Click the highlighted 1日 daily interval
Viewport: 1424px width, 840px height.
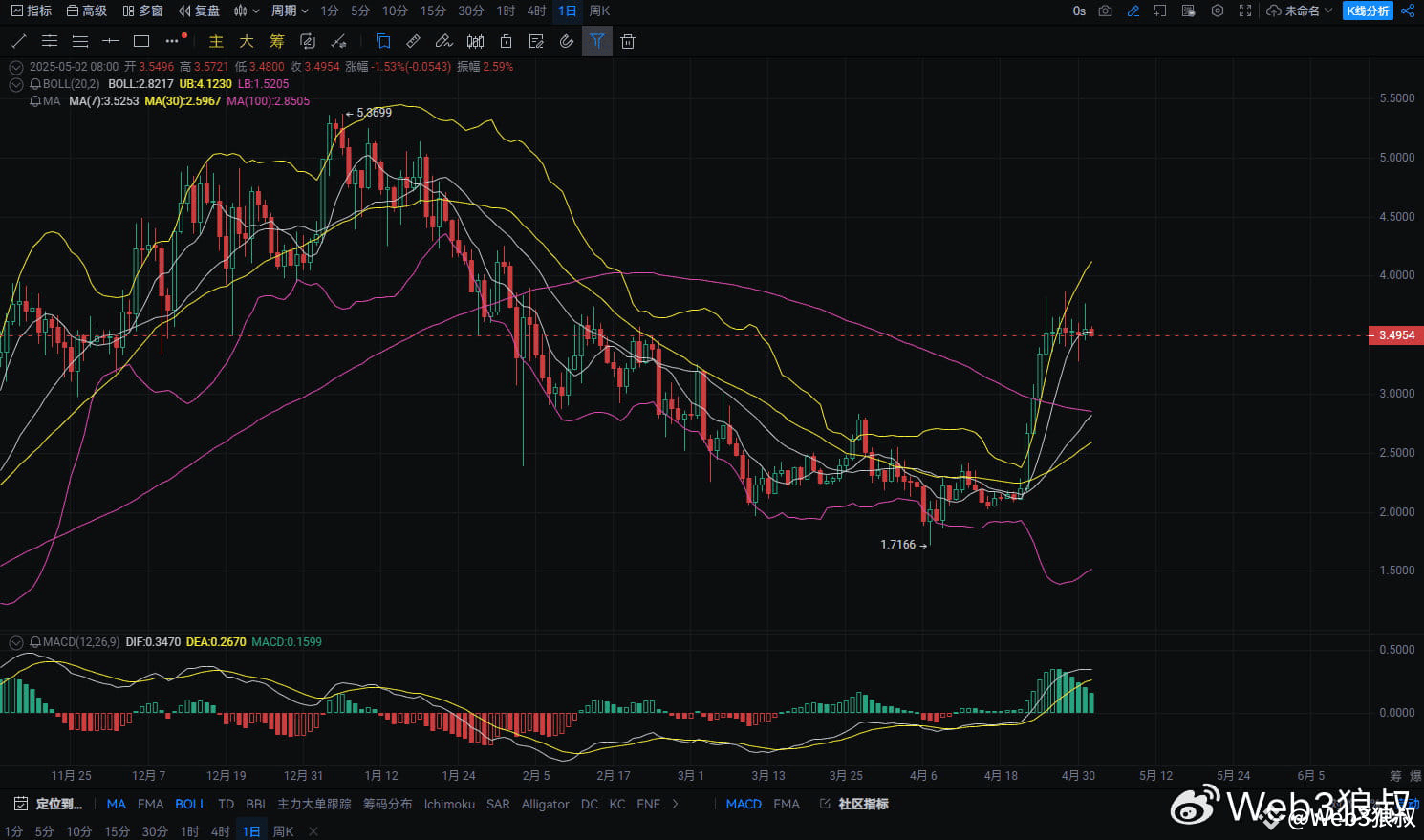pos(567,11)
